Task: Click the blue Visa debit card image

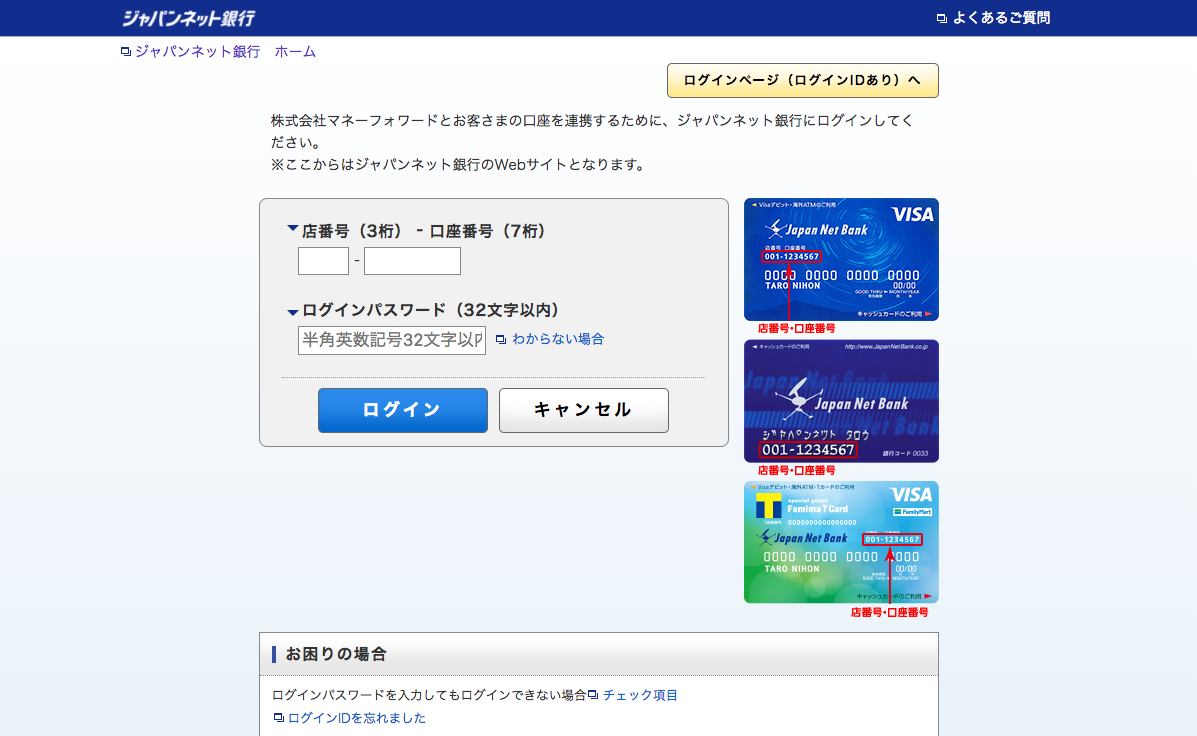Action: pyautogui.click(x=841, y=260)
